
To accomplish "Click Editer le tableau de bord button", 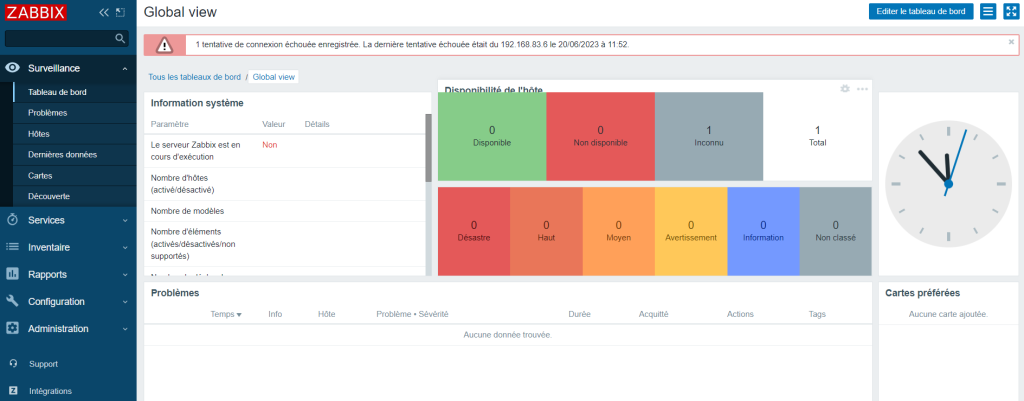I will (920, 11).
